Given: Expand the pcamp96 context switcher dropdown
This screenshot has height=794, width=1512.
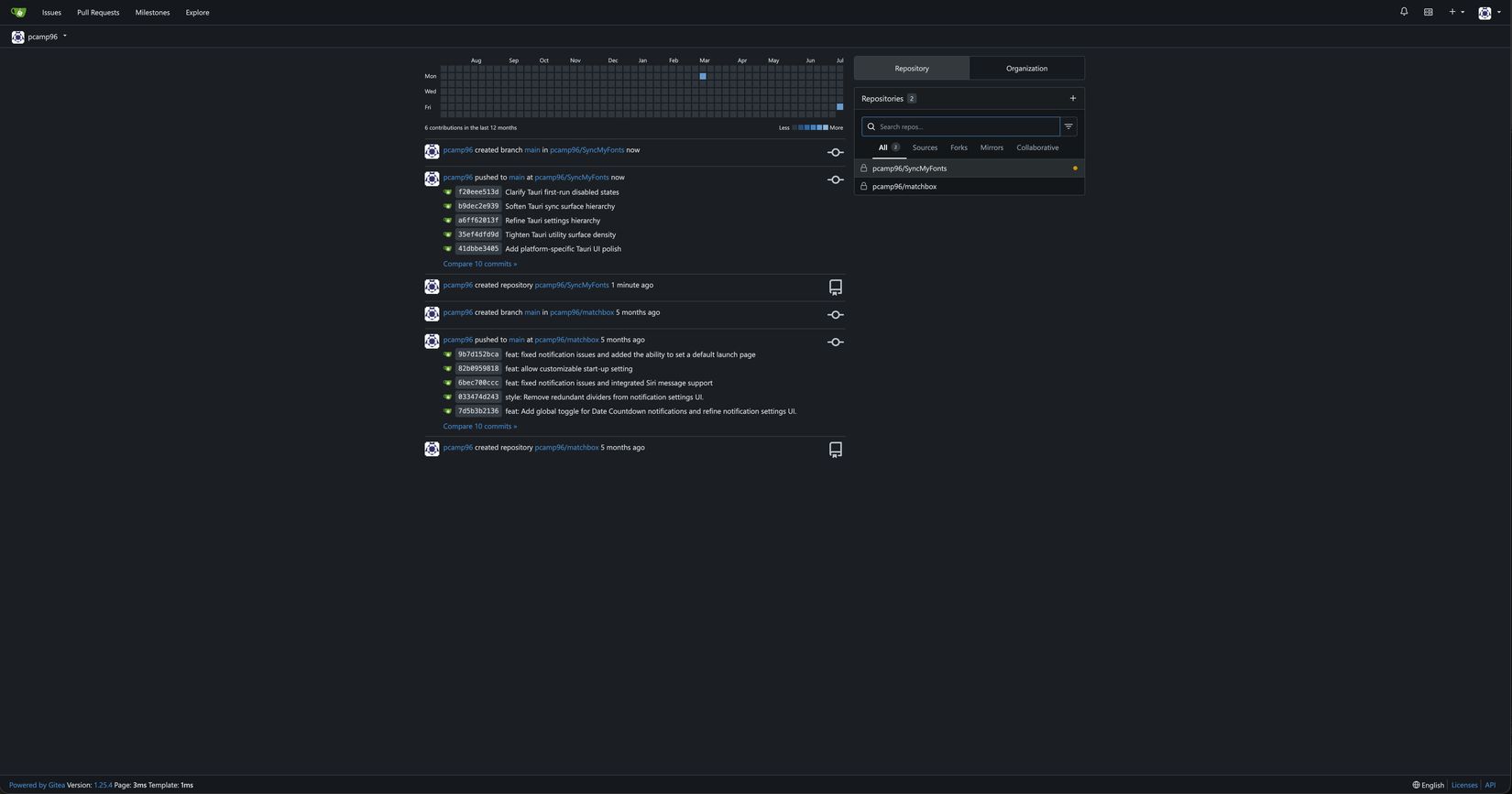Looking at the screenshot, I should coord(39,37).
